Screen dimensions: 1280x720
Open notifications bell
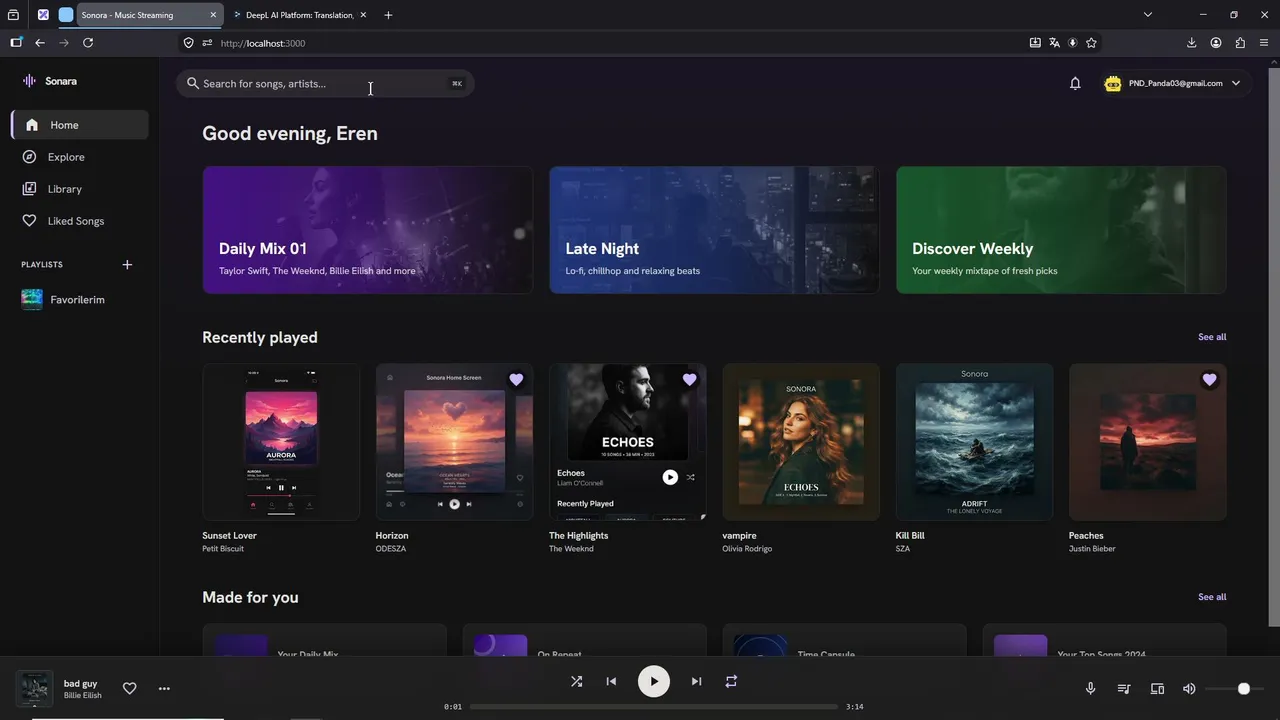point(1075,84)
